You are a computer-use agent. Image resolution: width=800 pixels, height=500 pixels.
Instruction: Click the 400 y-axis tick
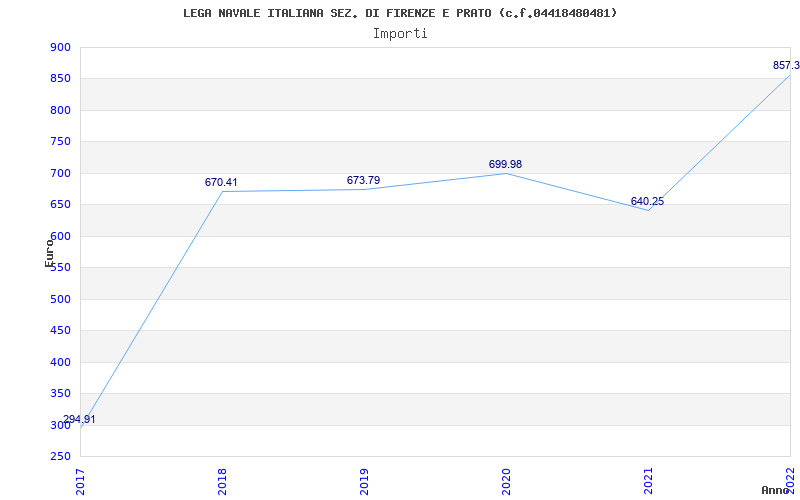[x=60, y=362]
